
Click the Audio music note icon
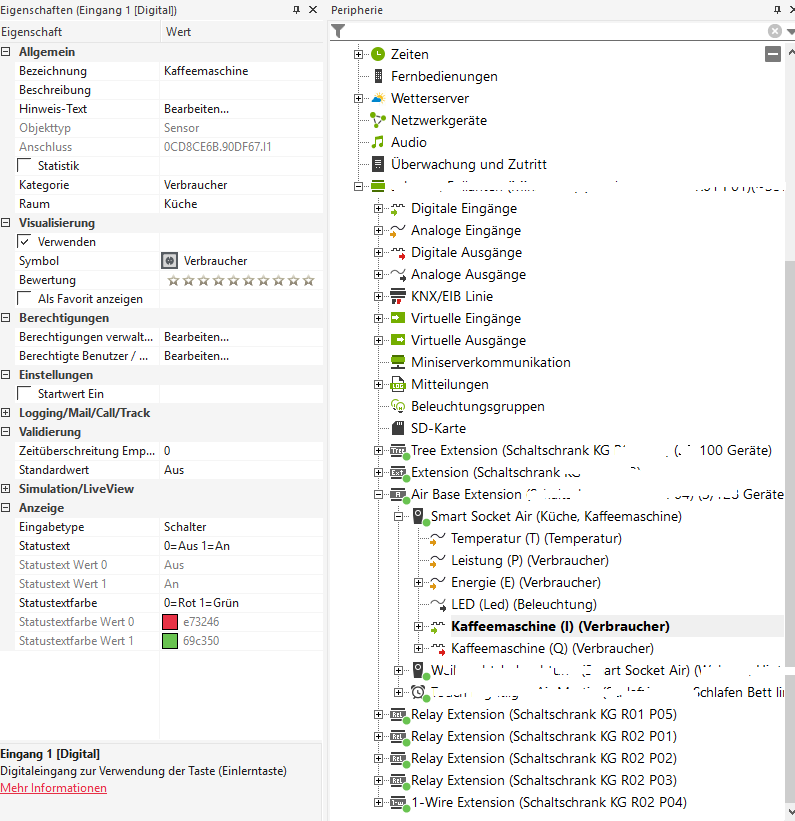378,142
